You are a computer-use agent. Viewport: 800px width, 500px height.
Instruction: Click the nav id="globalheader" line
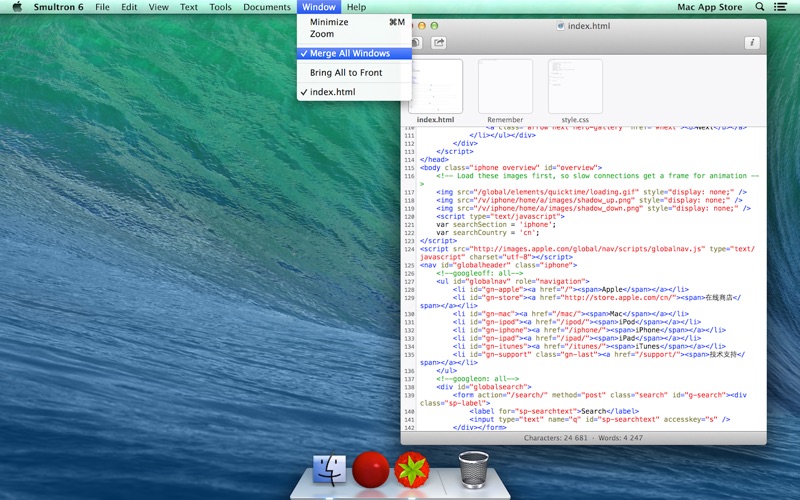click(498, 265)
